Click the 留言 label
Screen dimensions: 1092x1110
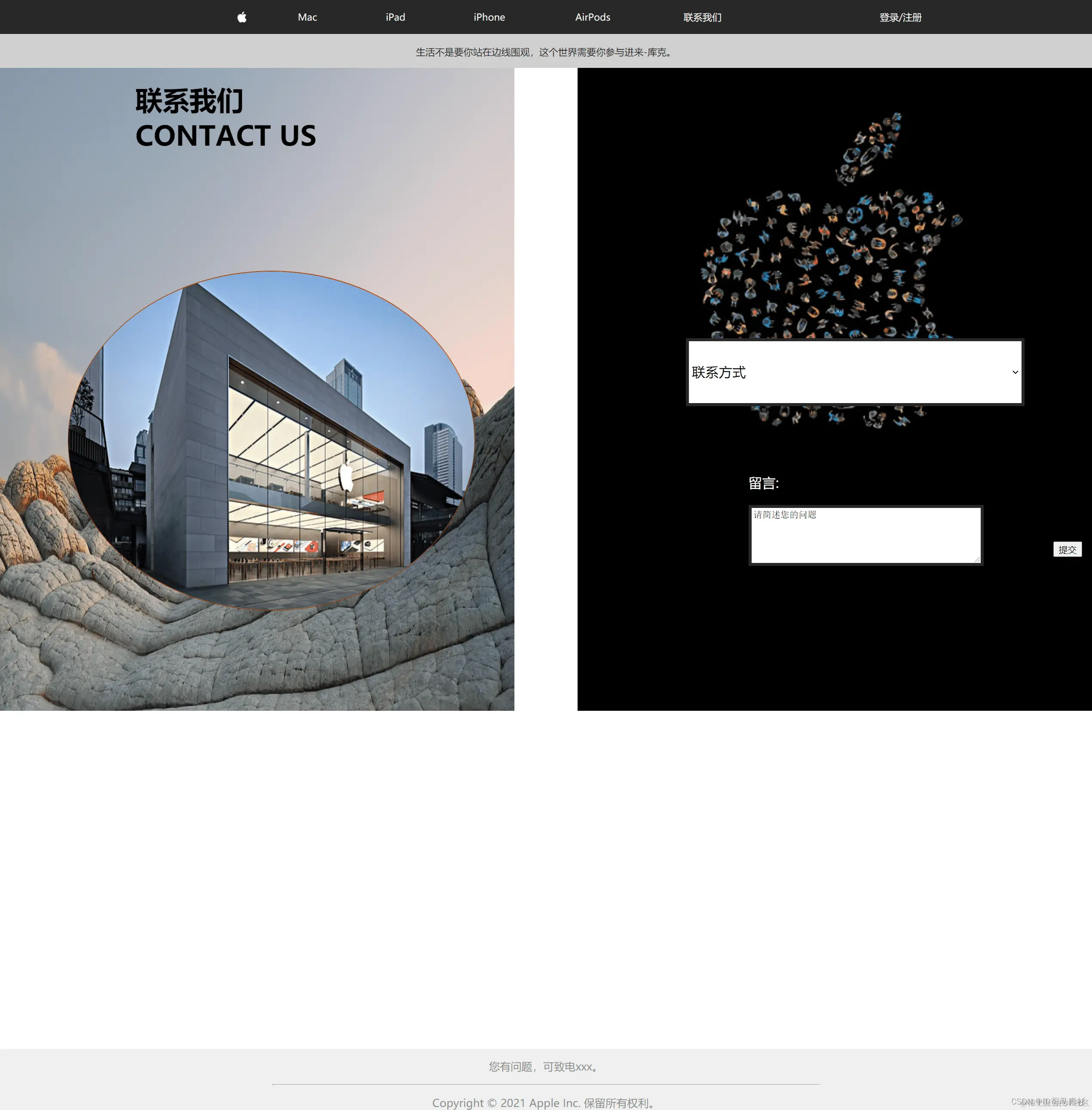(x=763, y=483)
